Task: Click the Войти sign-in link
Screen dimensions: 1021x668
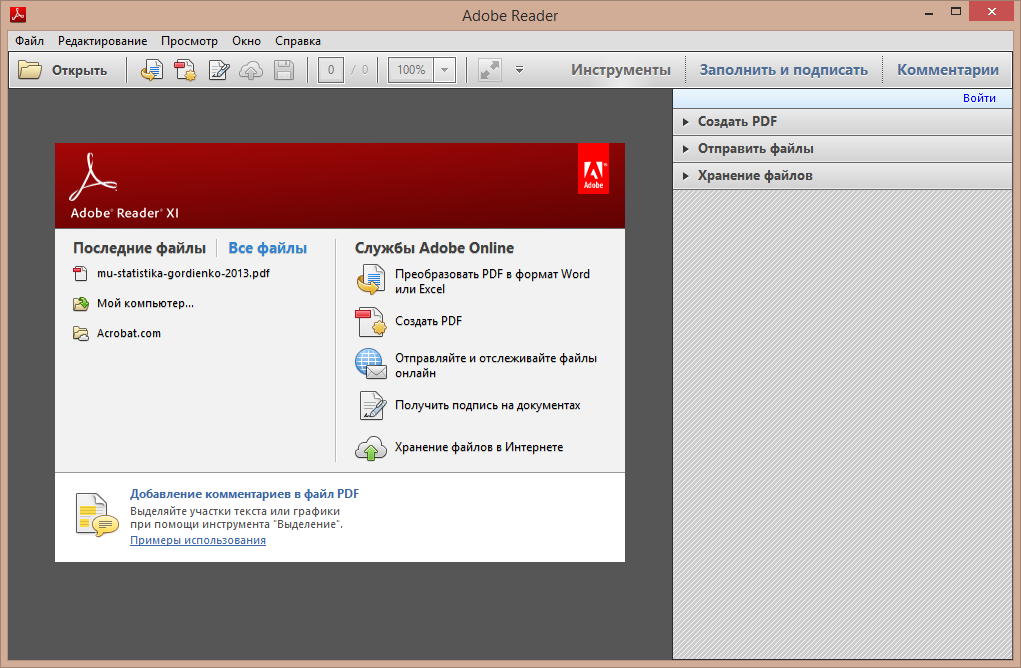Action: tap(979, 98)
